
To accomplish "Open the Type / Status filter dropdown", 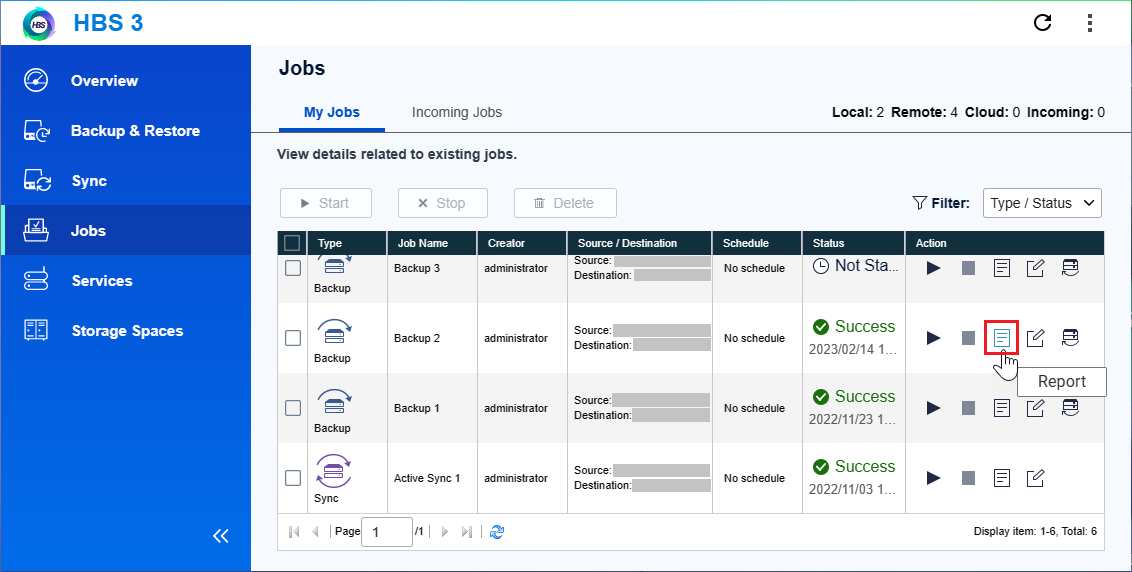I will (x=1042, y=203).
